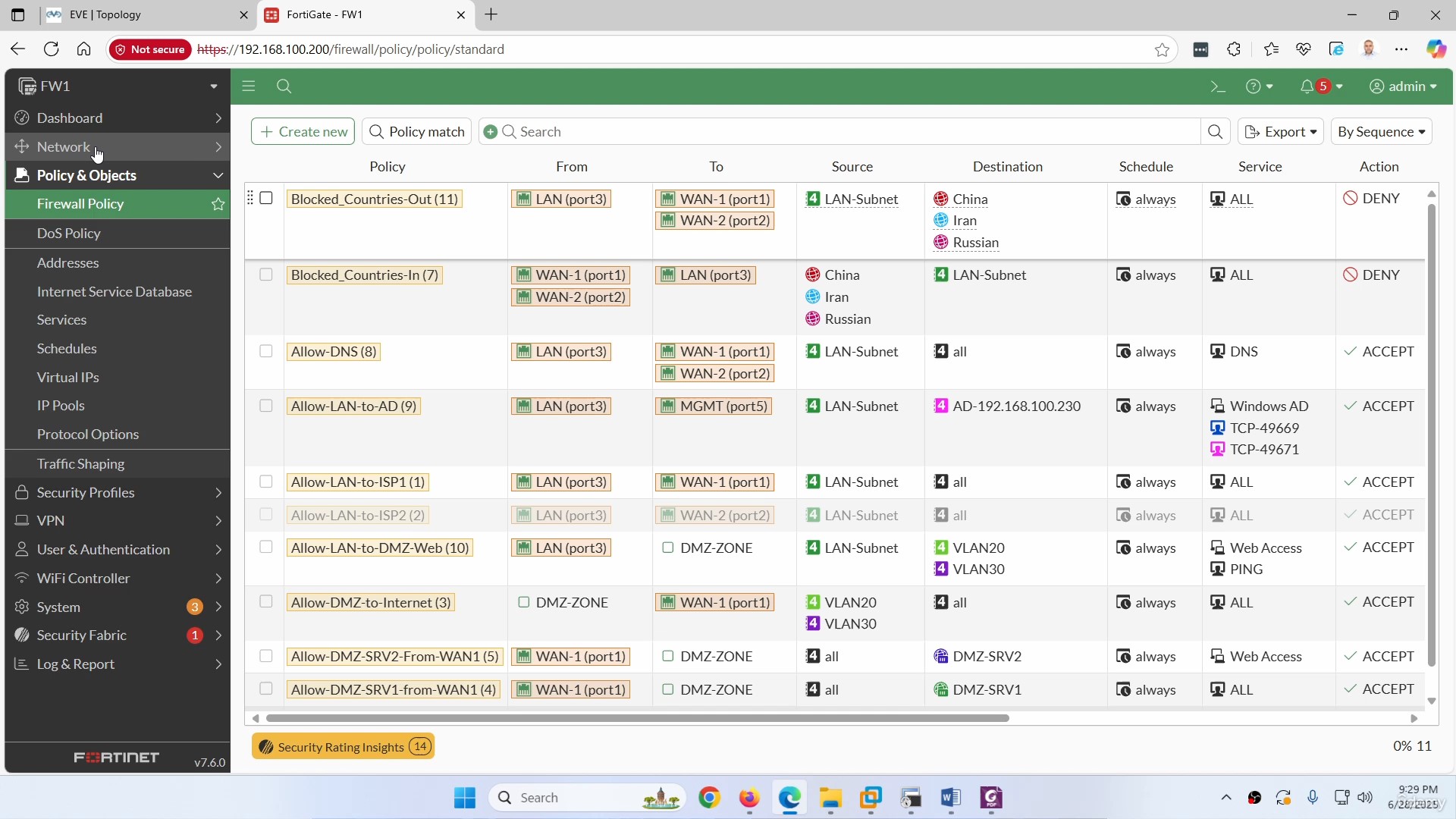Click System warning badge showing 3

coord(194,607)
